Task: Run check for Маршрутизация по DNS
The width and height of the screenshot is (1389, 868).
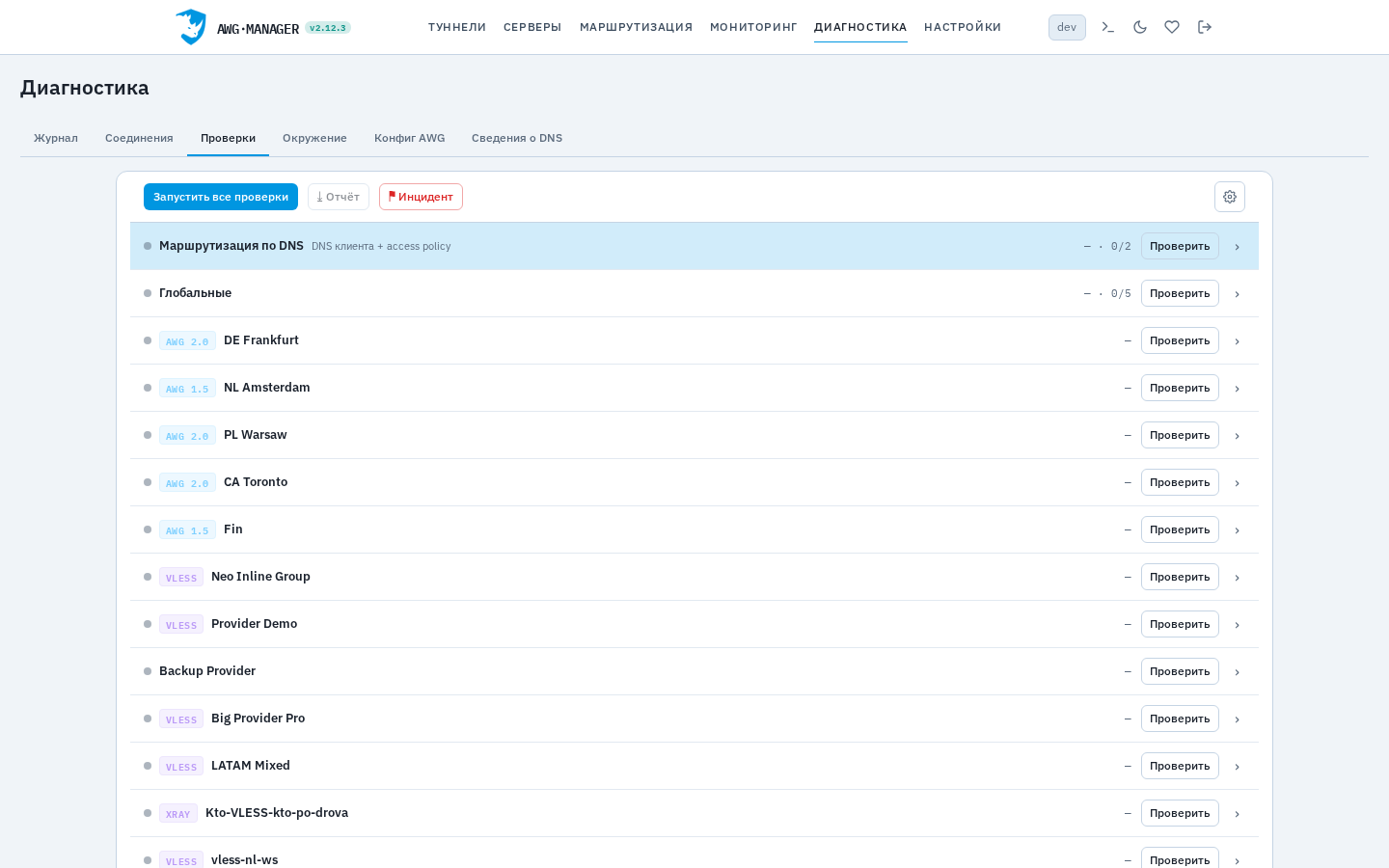Action: tap(1180, 246)
